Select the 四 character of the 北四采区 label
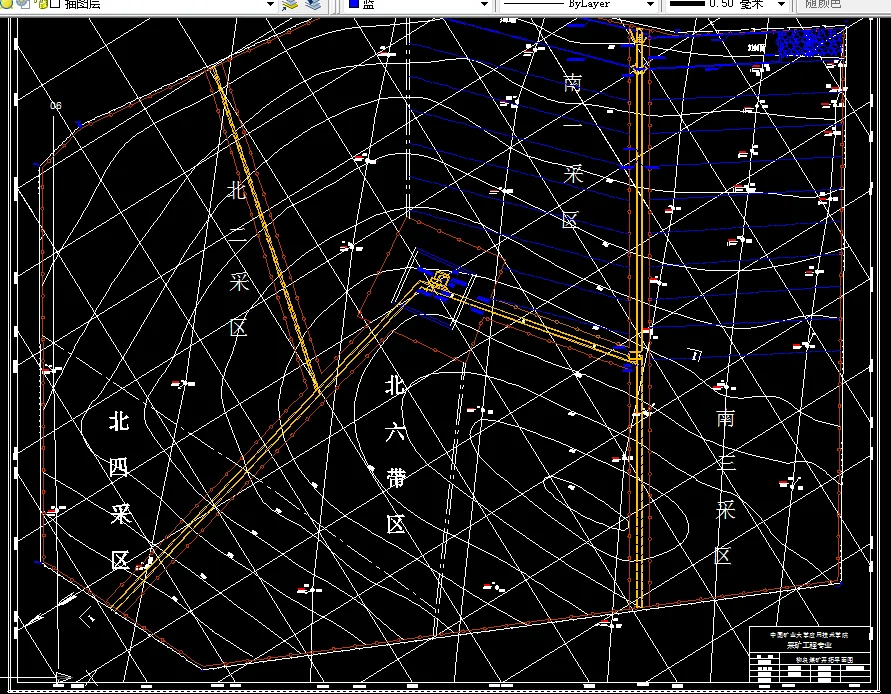The width and height of the screenshot is (891, 694). (119, 468)
